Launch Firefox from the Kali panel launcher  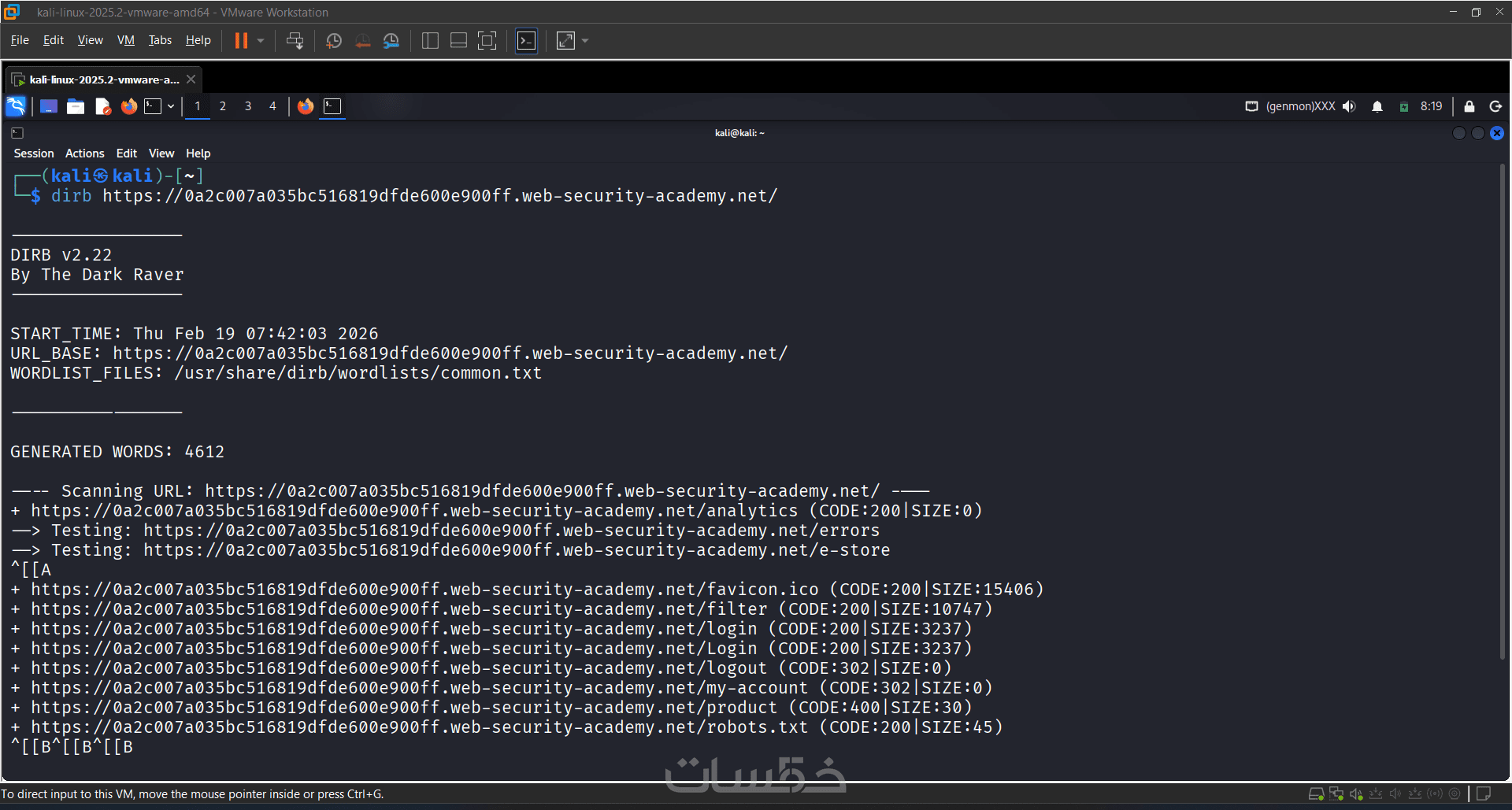click(129, 106)
